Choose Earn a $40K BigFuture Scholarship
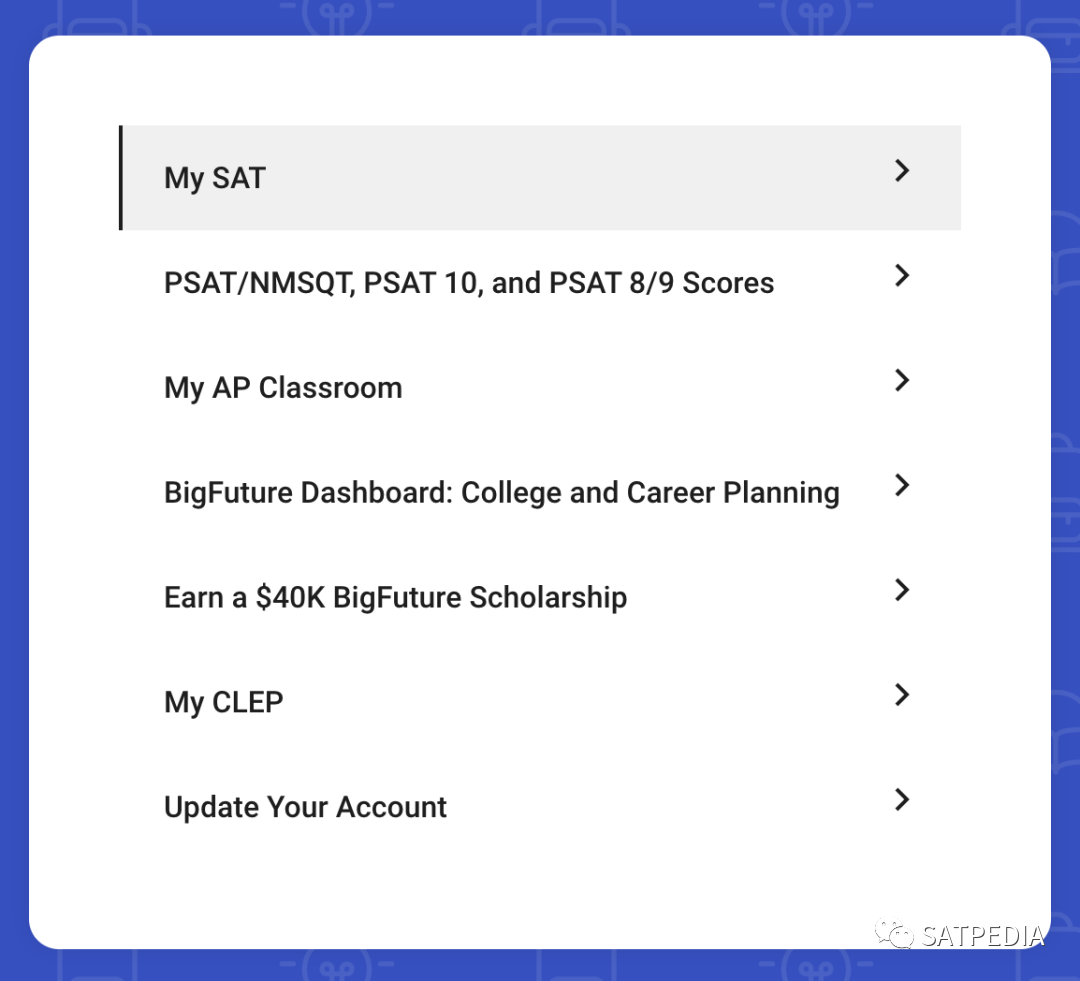Image resolution: width=1080 pixels, height=981 pixels. point(396,598)
